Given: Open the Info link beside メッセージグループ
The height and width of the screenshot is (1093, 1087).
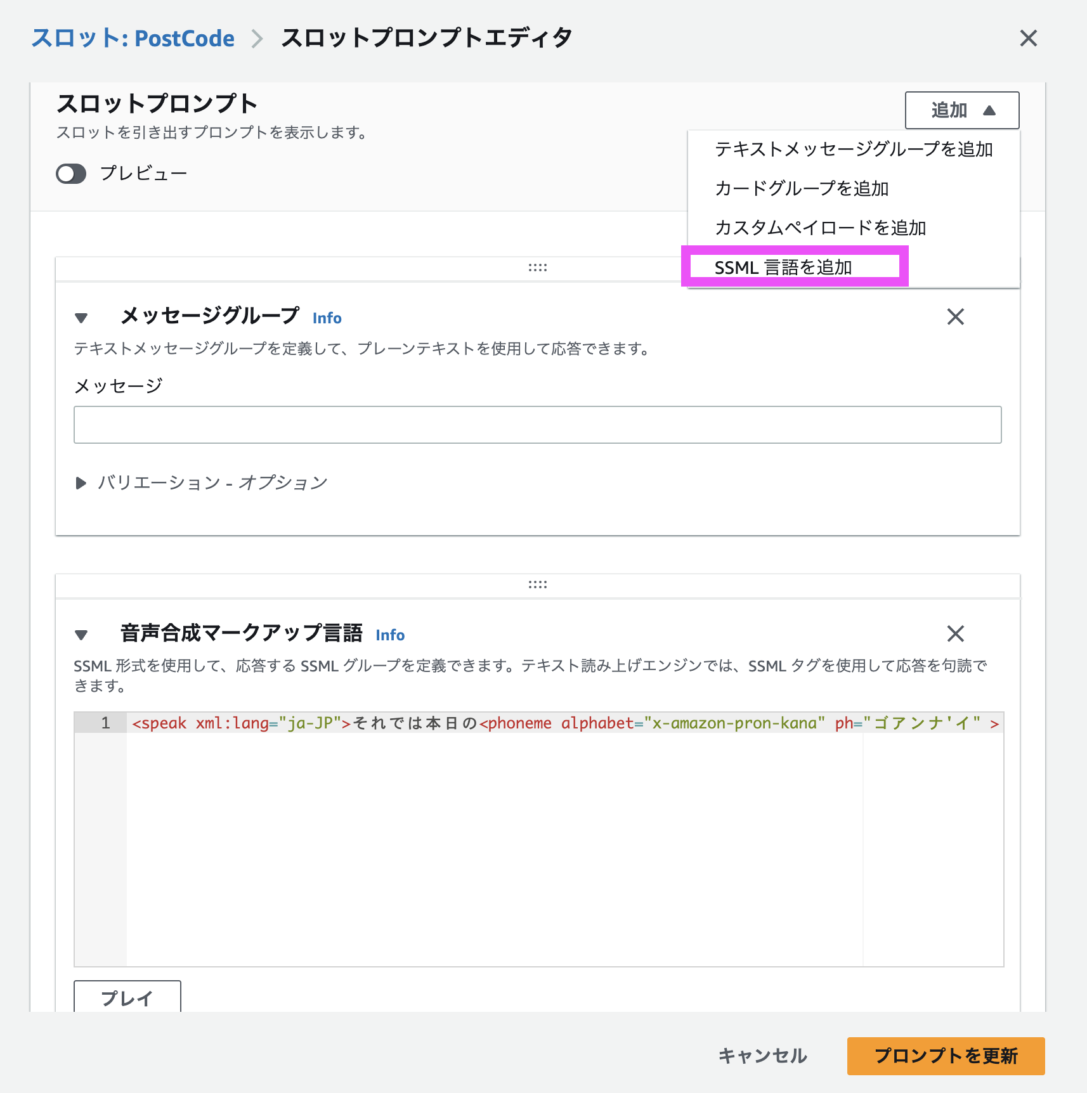Looking at the screenshot, I should [327, 317].
